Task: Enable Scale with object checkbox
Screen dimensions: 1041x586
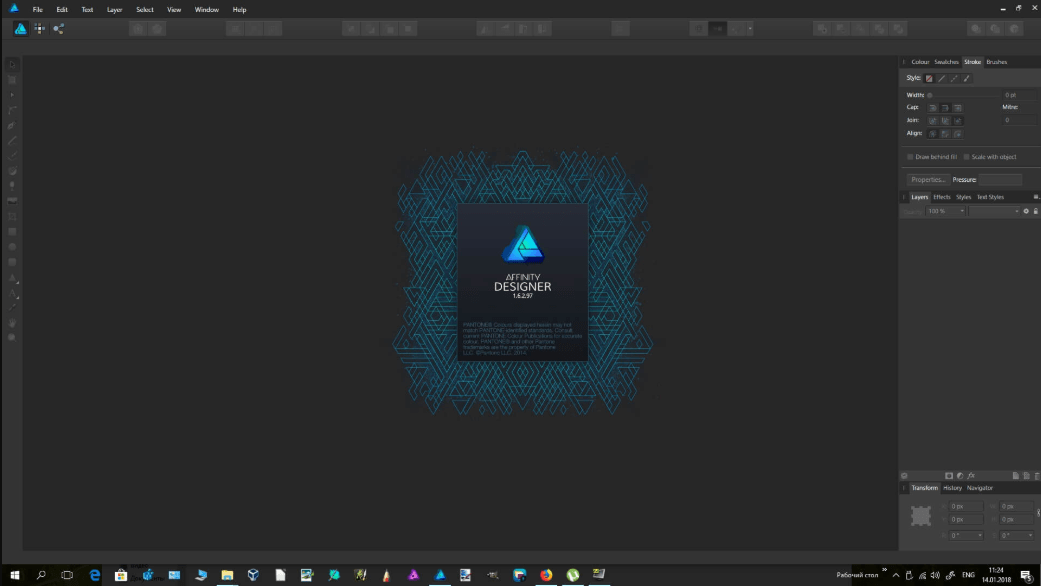Action: coord(967,157)
